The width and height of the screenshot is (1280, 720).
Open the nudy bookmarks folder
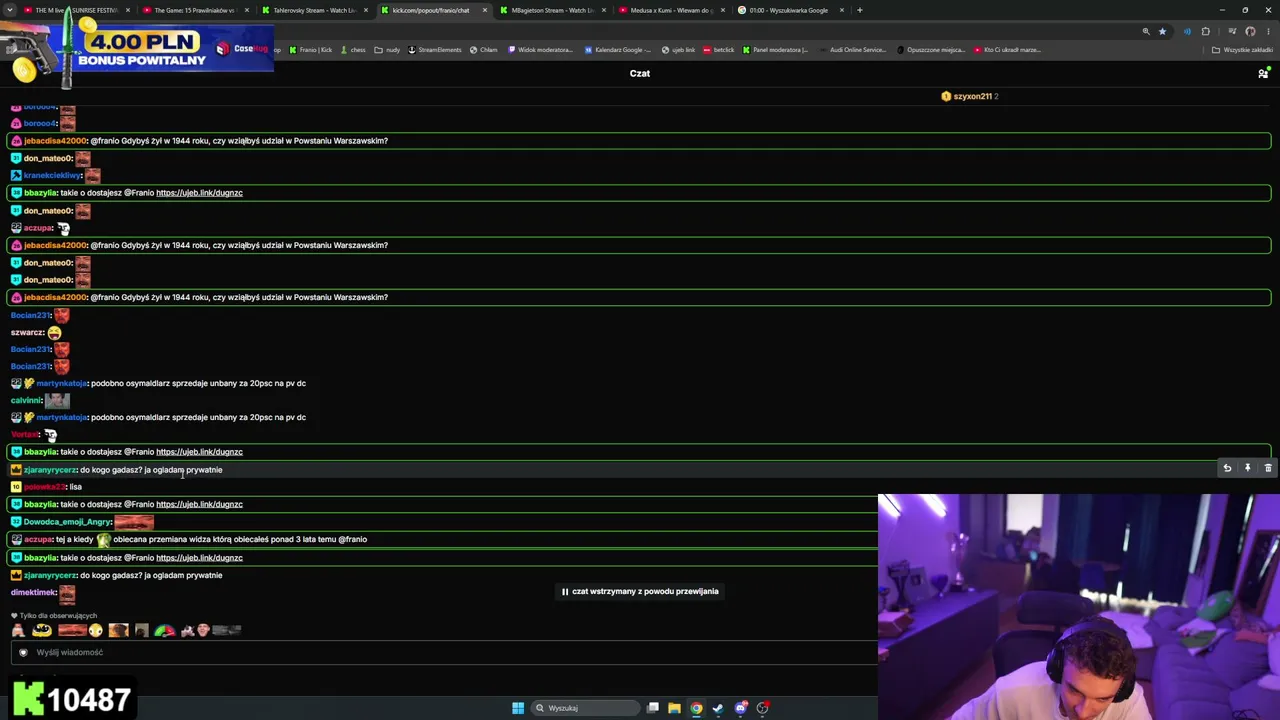point(388,50)
